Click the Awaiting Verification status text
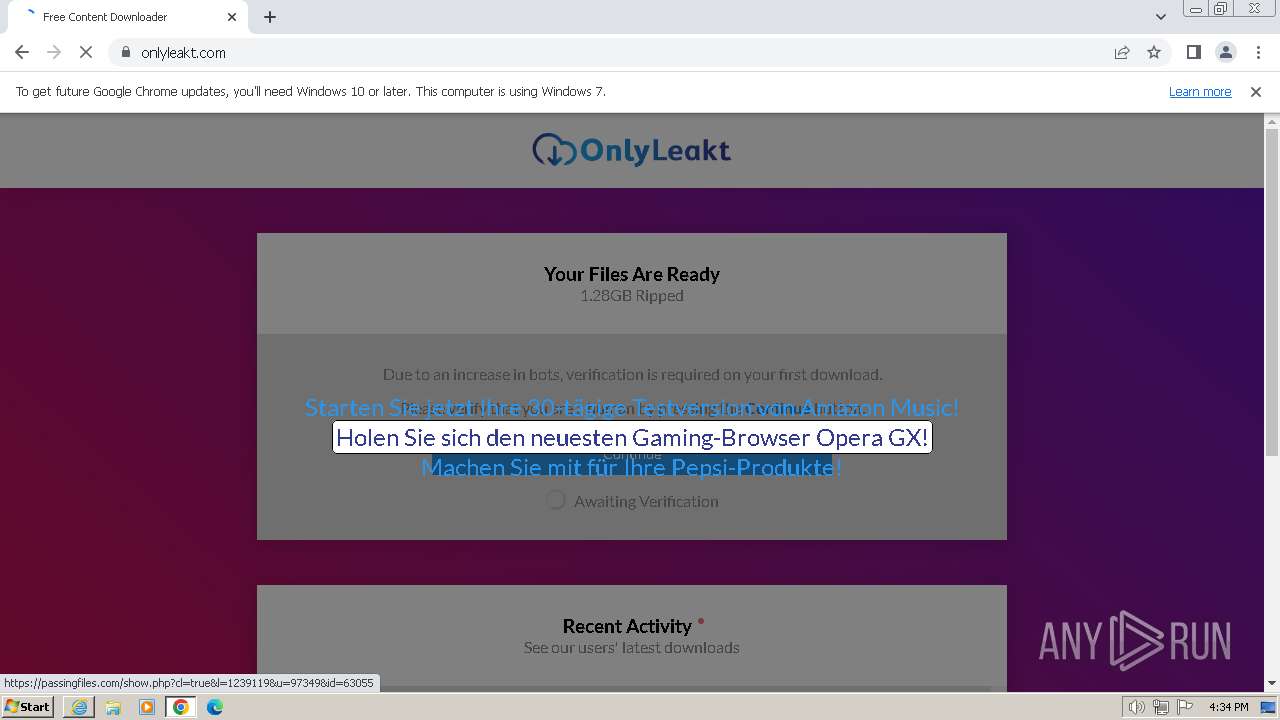 click(x=646, y=501)
